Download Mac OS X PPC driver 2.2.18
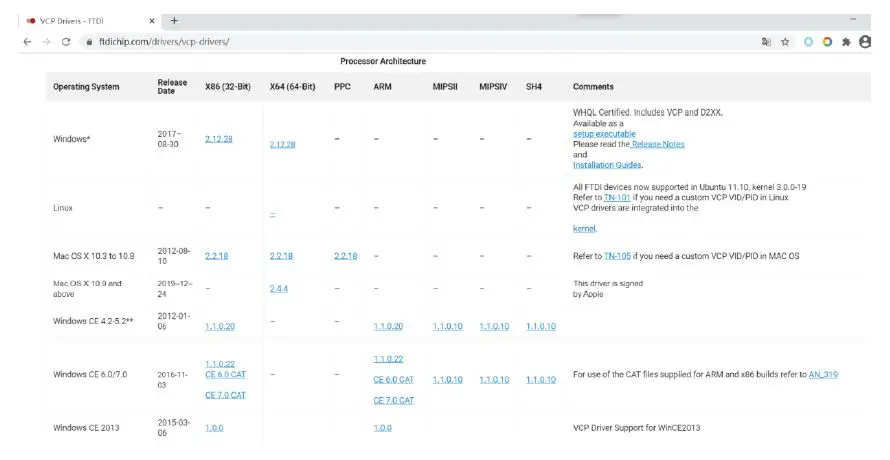Viewport: 890px width, 460px height. point(346,256)
